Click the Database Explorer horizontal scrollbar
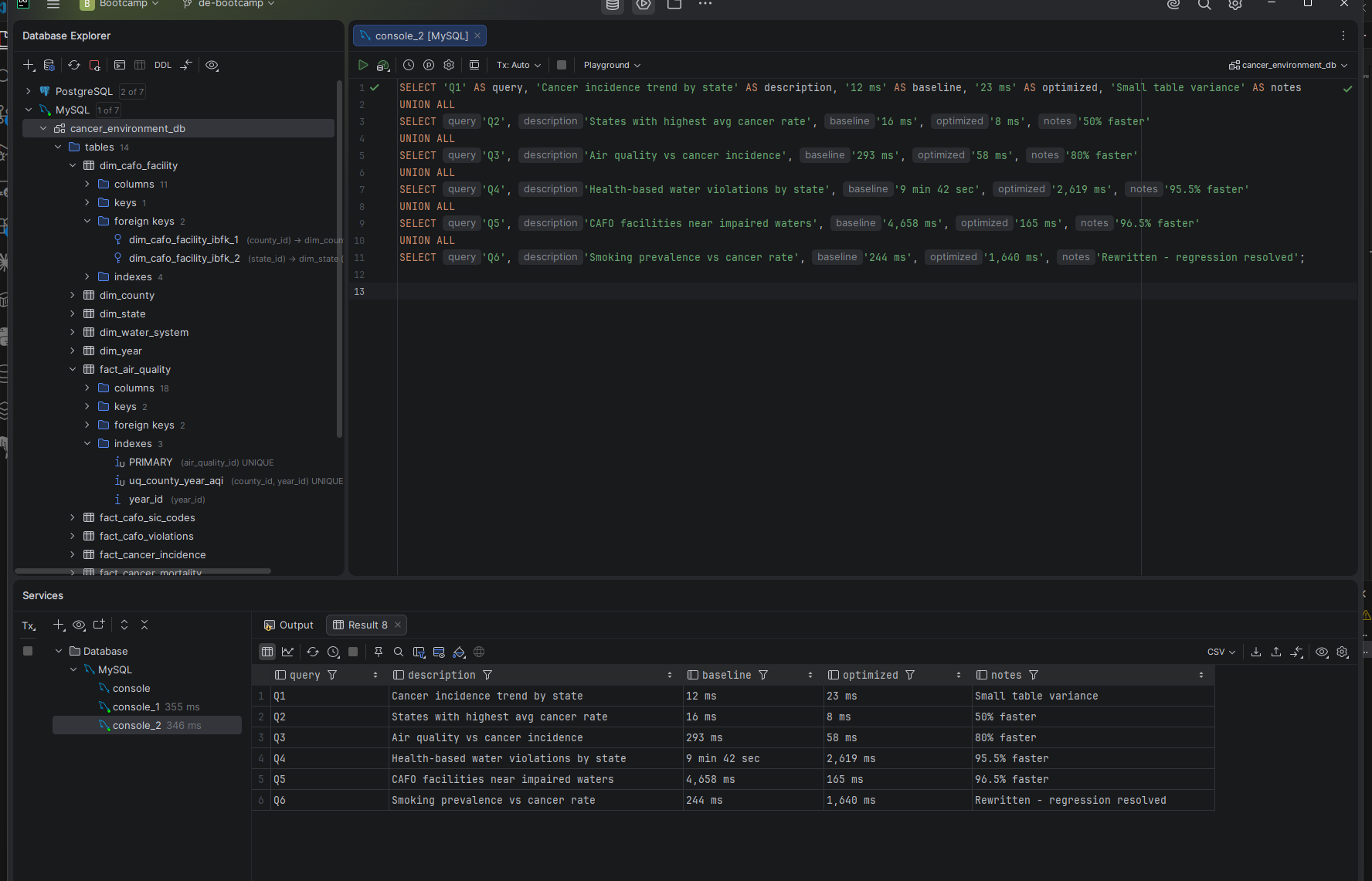Screen dimensions: 1372x881 pyautogui.click(x=143, y=571)
